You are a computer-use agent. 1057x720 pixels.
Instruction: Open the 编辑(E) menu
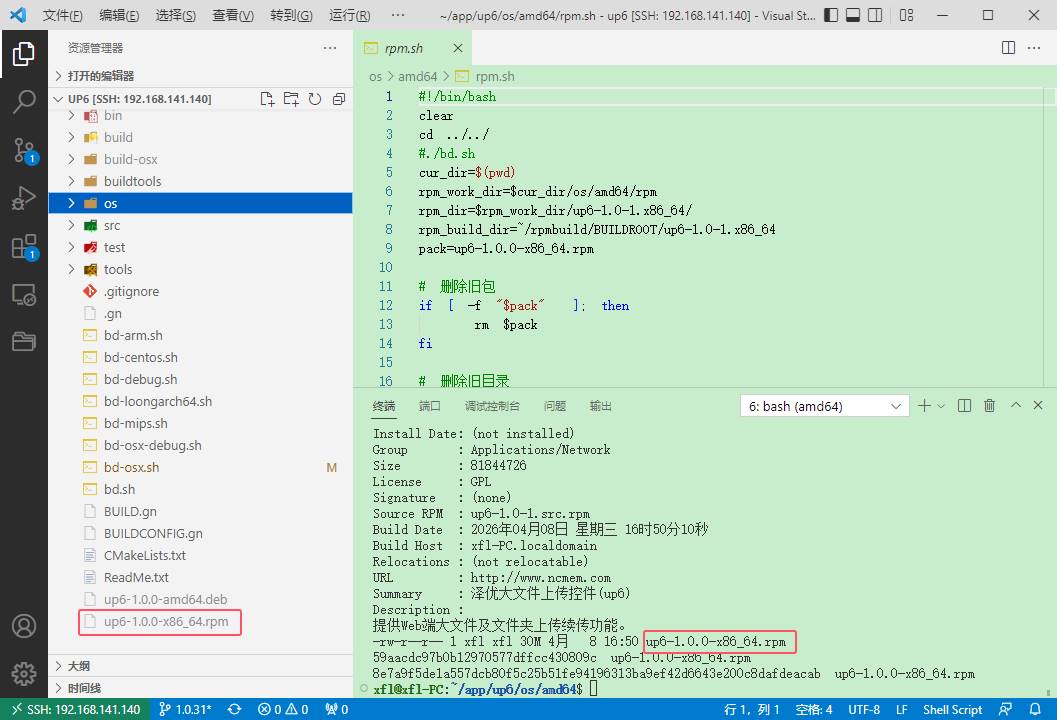pos(120,16)
